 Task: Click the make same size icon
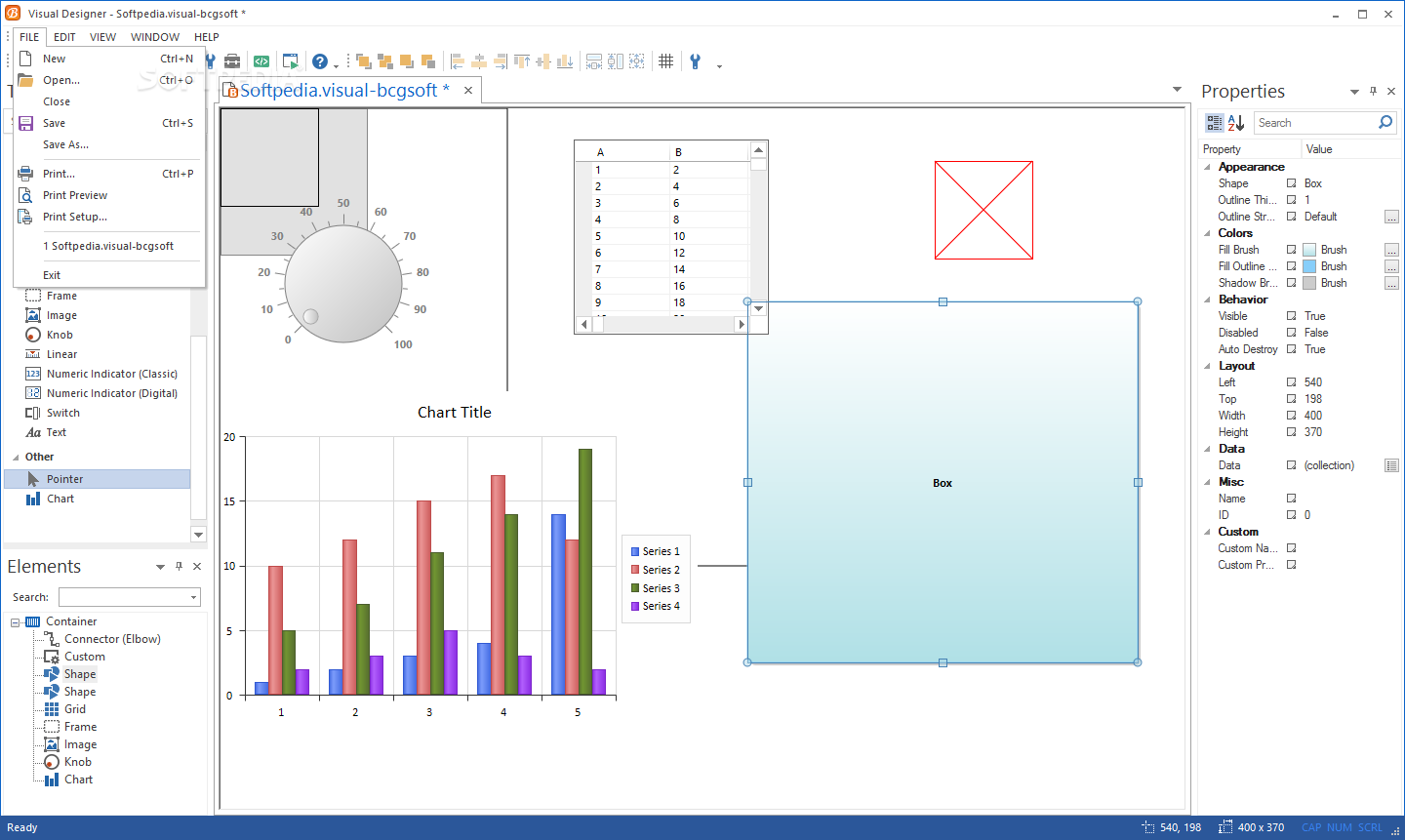(636, 61)
